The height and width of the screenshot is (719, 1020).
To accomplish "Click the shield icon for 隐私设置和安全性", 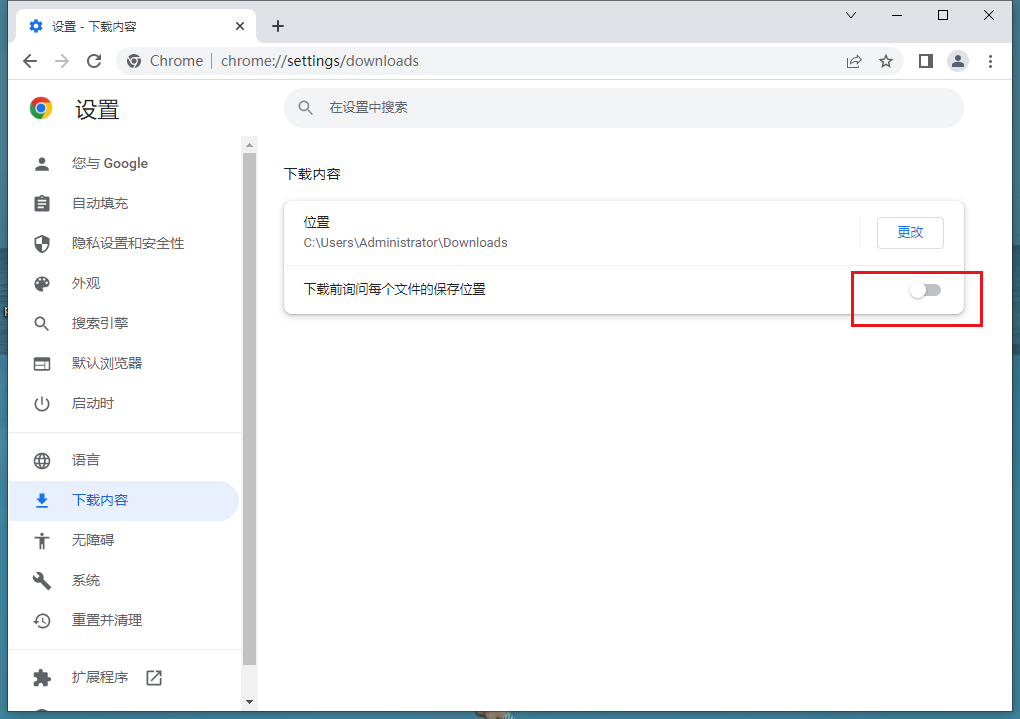I will (x=42, y=243).
